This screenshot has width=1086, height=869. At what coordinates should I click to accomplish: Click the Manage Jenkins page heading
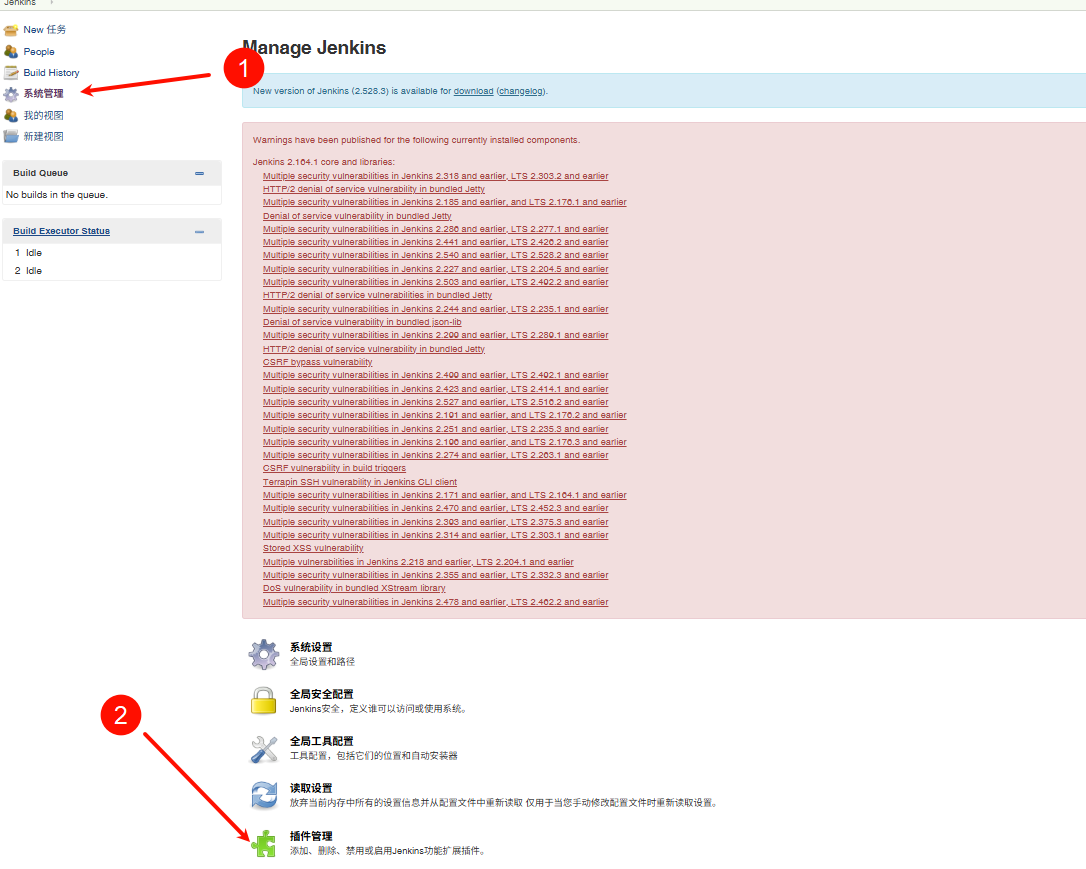(314, 48)
